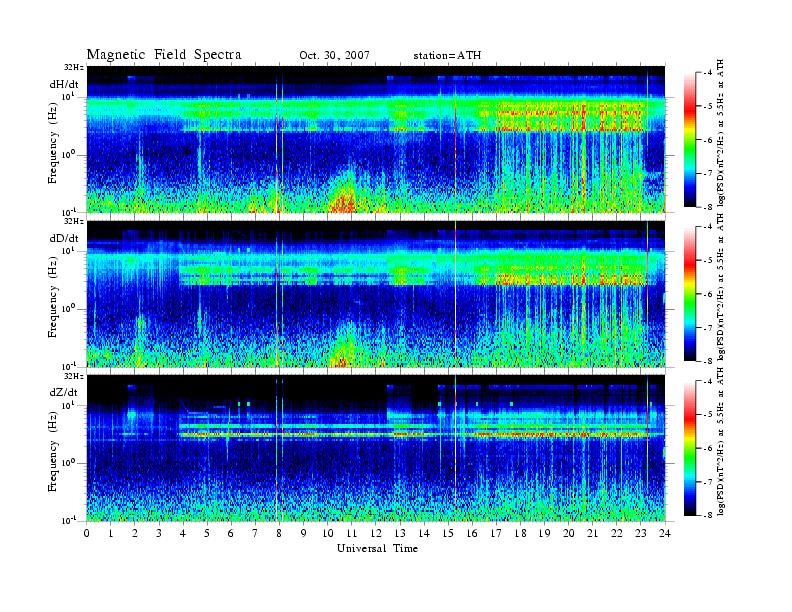
Task: Click hour "12" on the Universal Time axis
Action: [376, 534]
